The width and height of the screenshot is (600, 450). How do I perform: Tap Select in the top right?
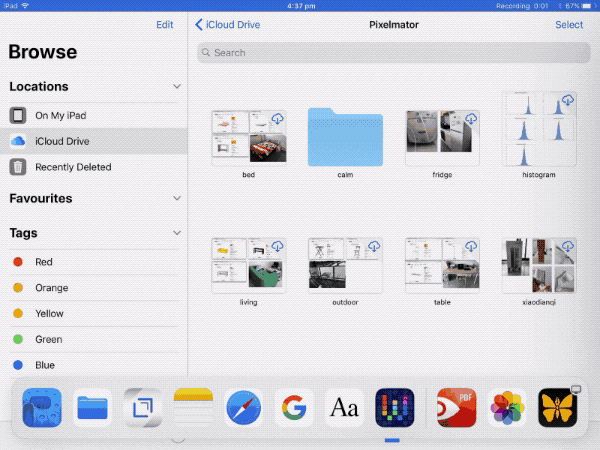coord(569,25)
